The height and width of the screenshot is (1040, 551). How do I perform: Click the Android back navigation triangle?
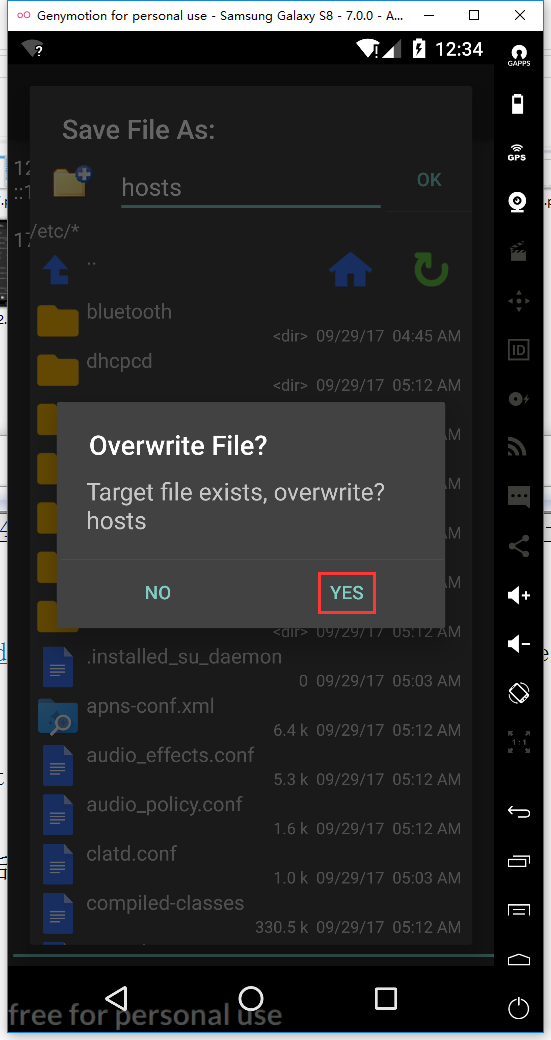(117, 998)
